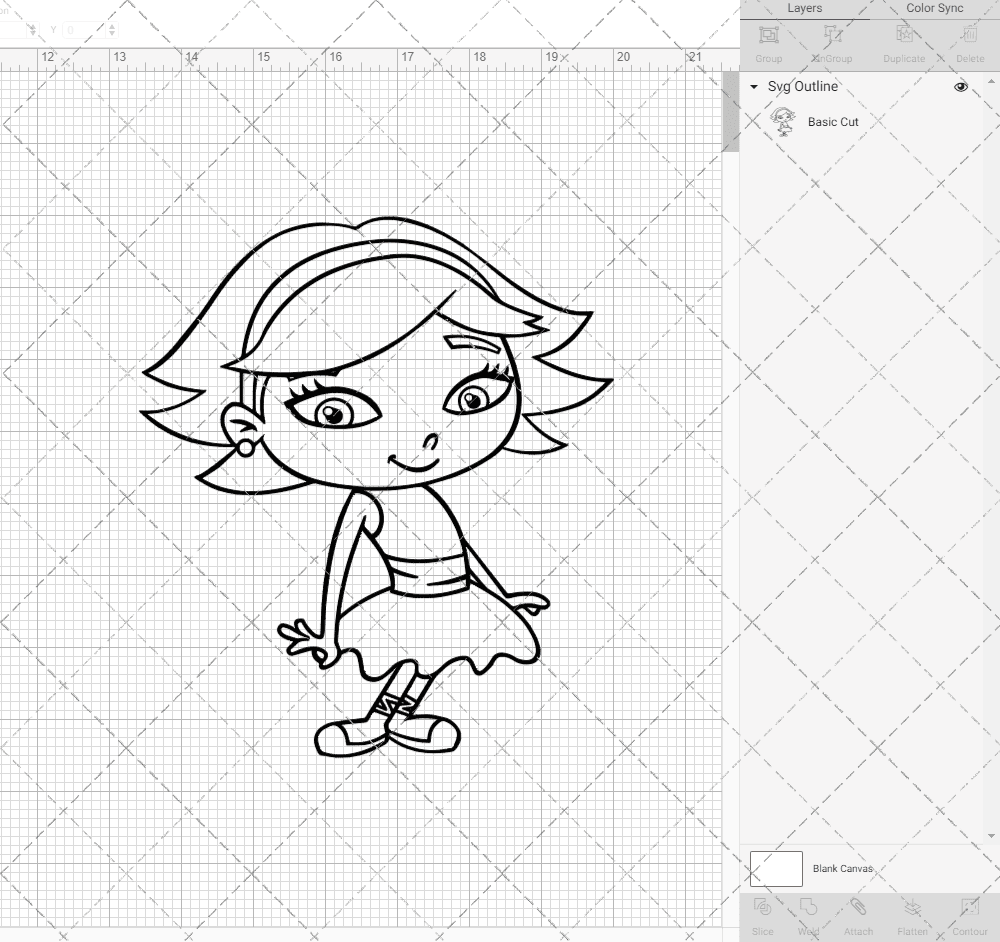The width and height of the screenshot is (1000, 942).
Task: Duplicate the selected layer
Action: tap(904, 40)
